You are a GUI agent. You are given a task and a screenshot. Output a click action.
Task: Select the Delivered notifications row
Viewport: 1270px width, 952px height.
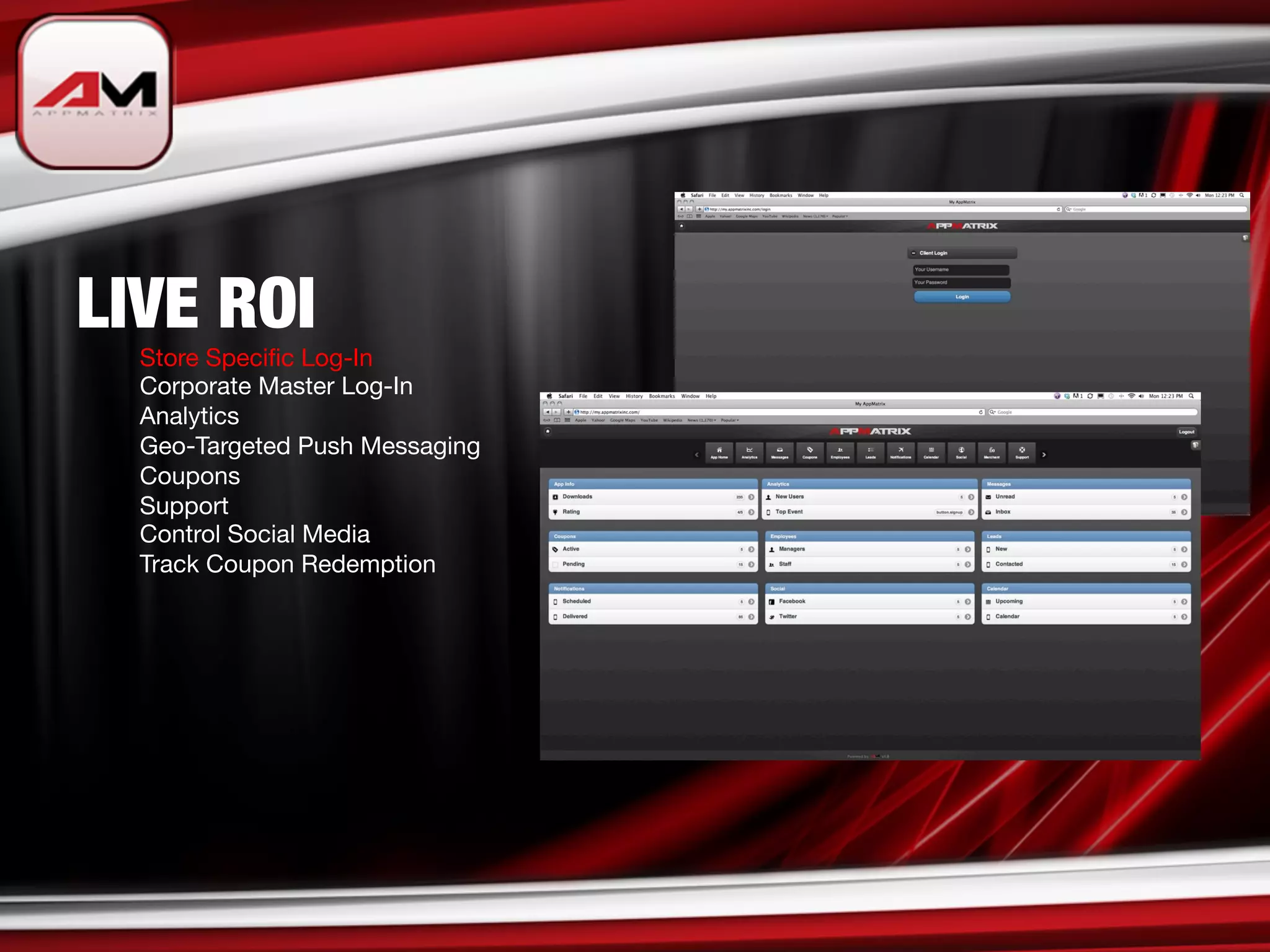point(654,617)
